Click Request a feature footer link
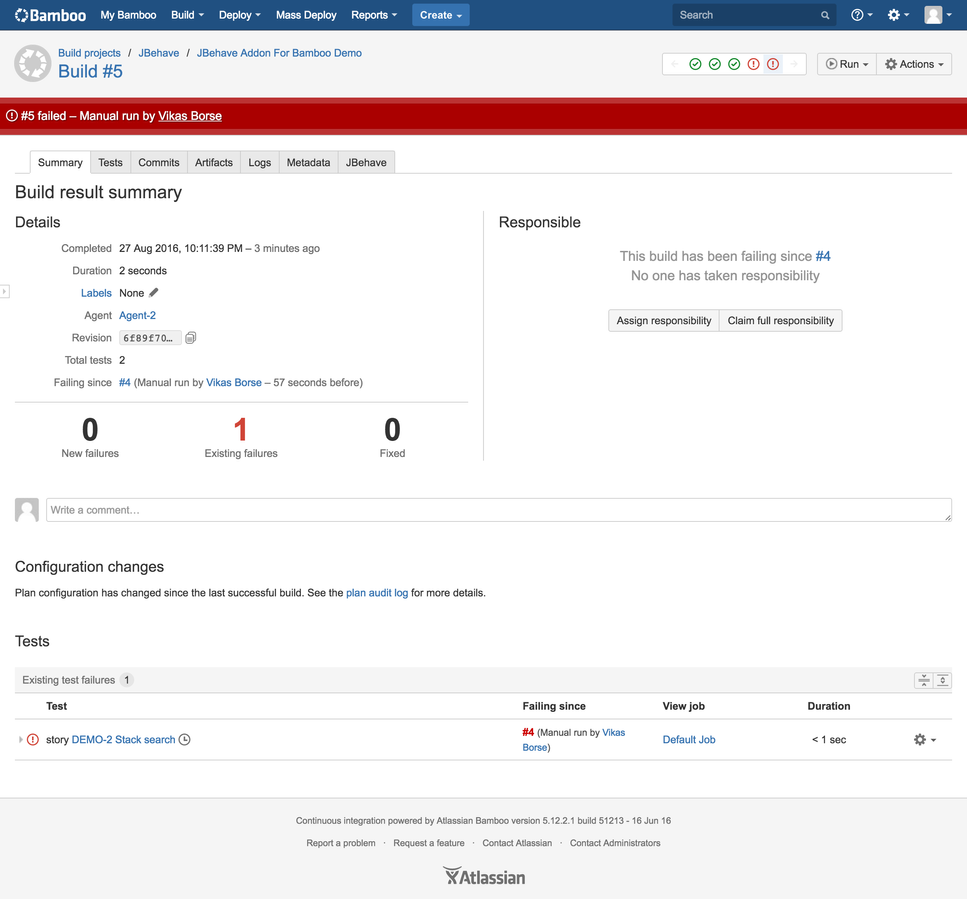 click(429, 843)
